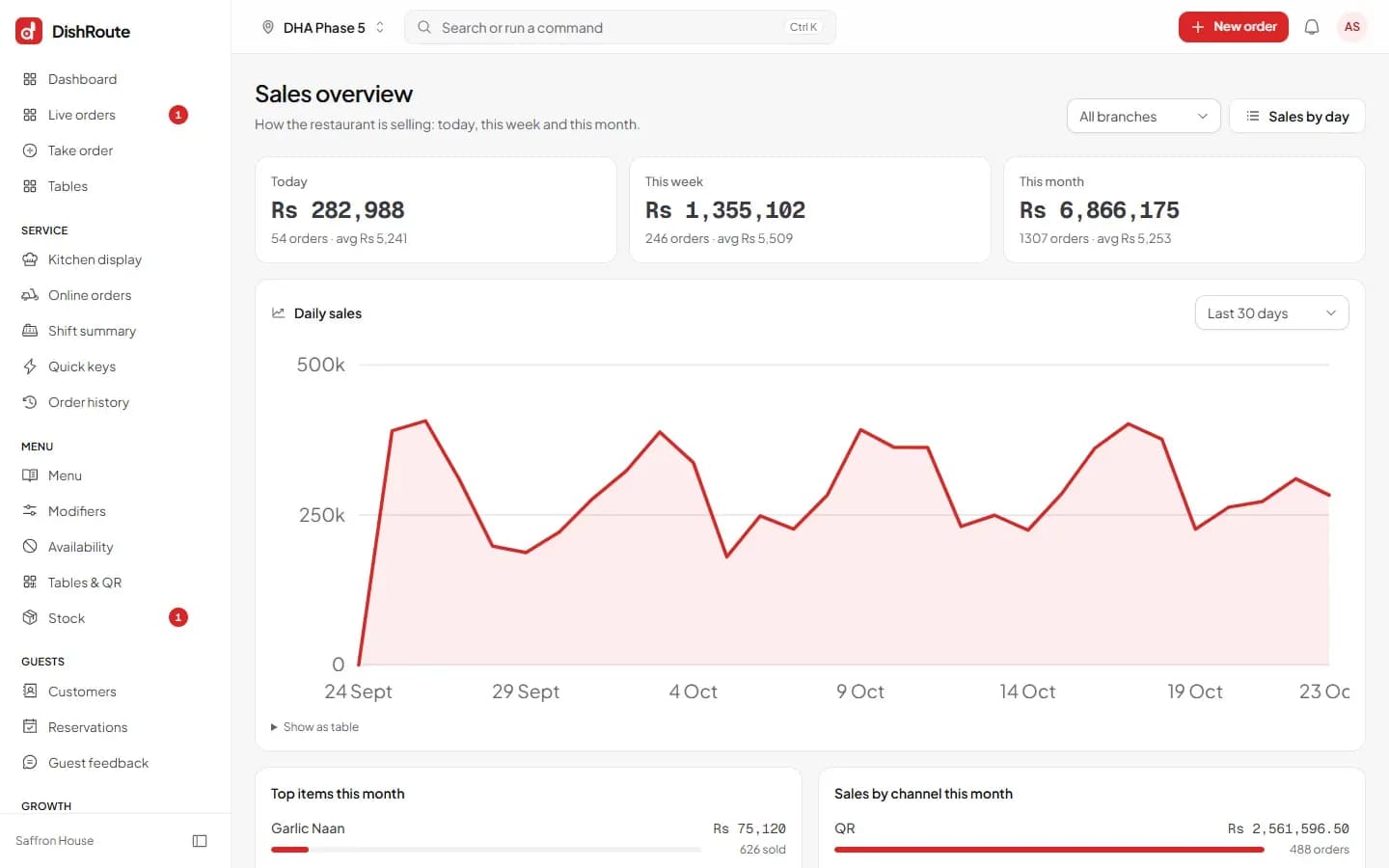Click the Stock alert badge showing 1

point(178,617)
